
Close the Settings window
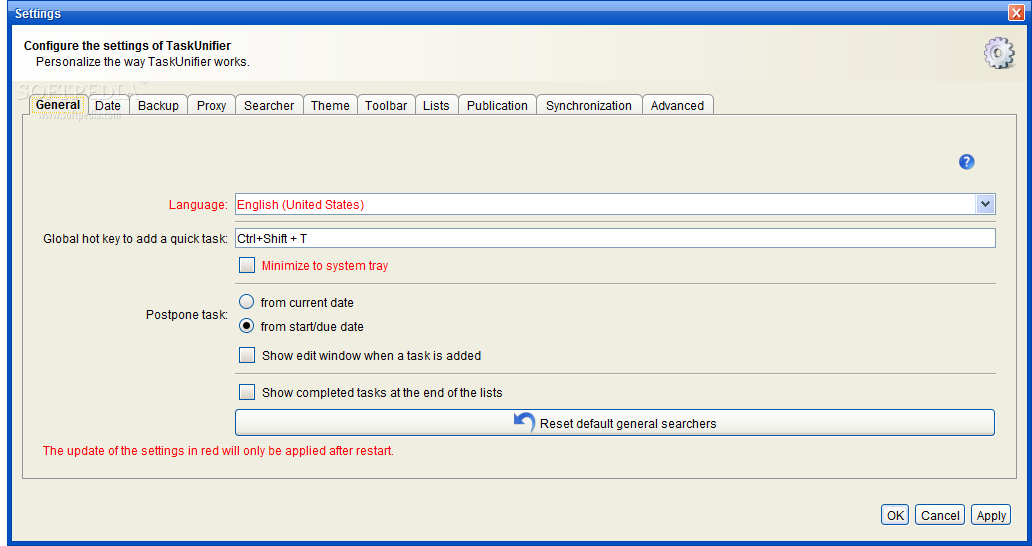(1016, 12)
